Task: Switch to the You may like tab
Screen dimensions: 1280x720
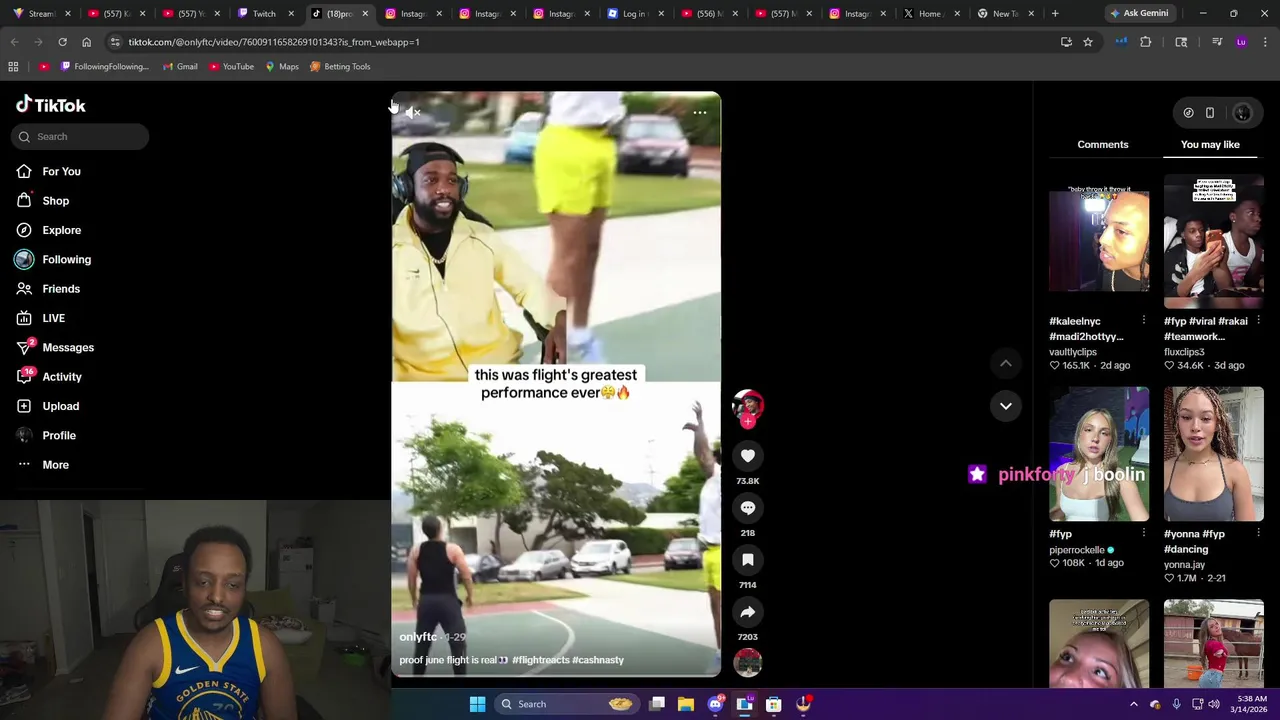Action: [1210, 145]
